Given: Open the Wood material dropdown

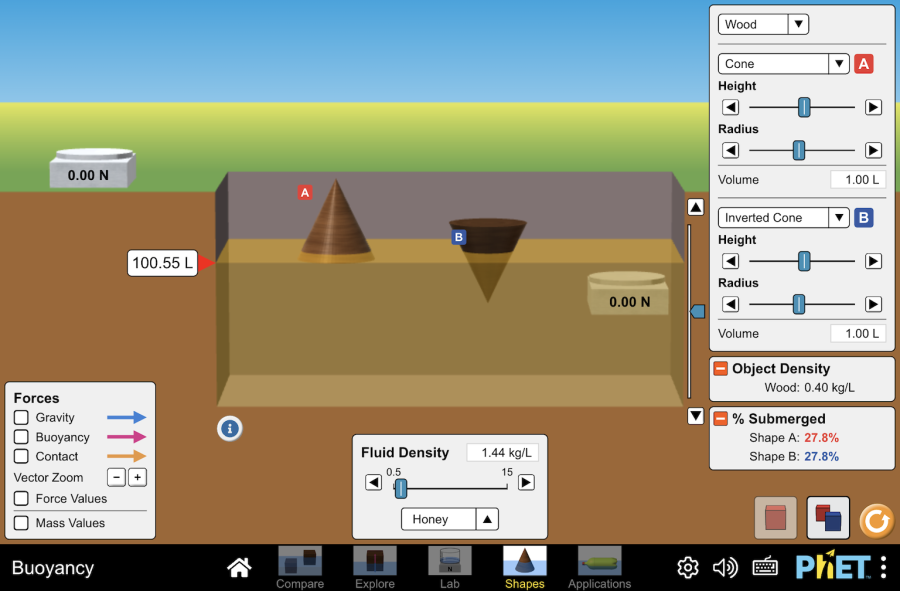Looking at the screenshot, I should click(763, 24).
